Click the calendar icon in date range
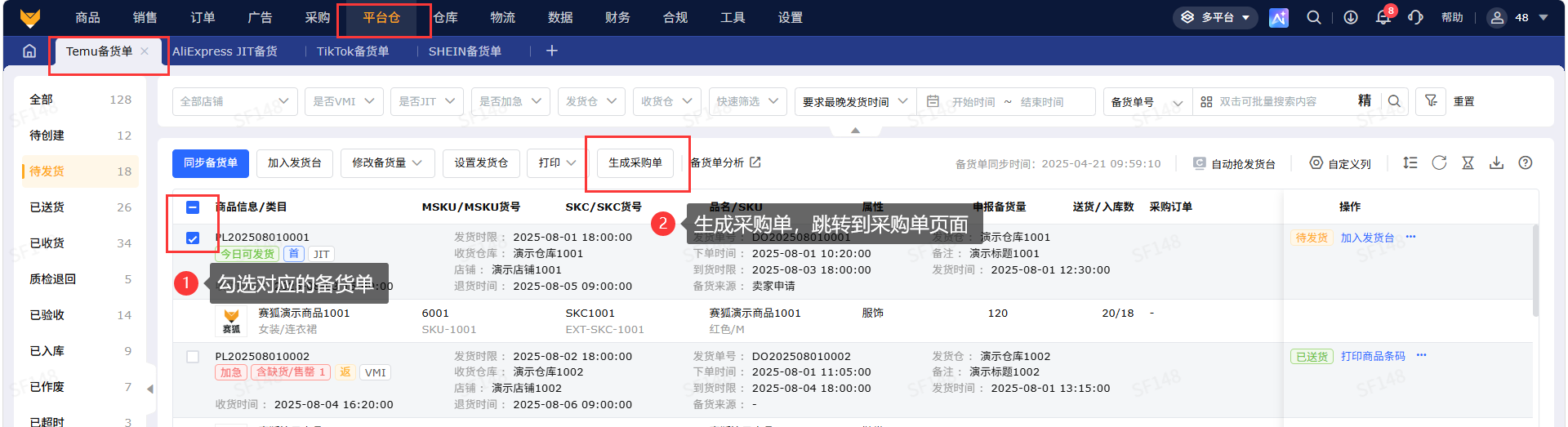Screen dimensions: 1568x427 (933, 101)
